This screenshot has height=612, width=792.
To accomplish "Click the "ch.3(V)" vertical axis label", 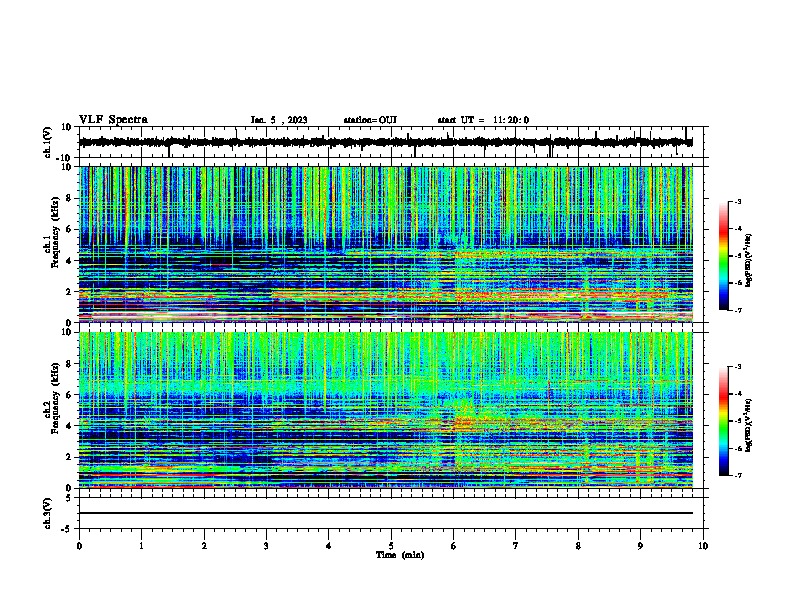I will pos(48,513).
